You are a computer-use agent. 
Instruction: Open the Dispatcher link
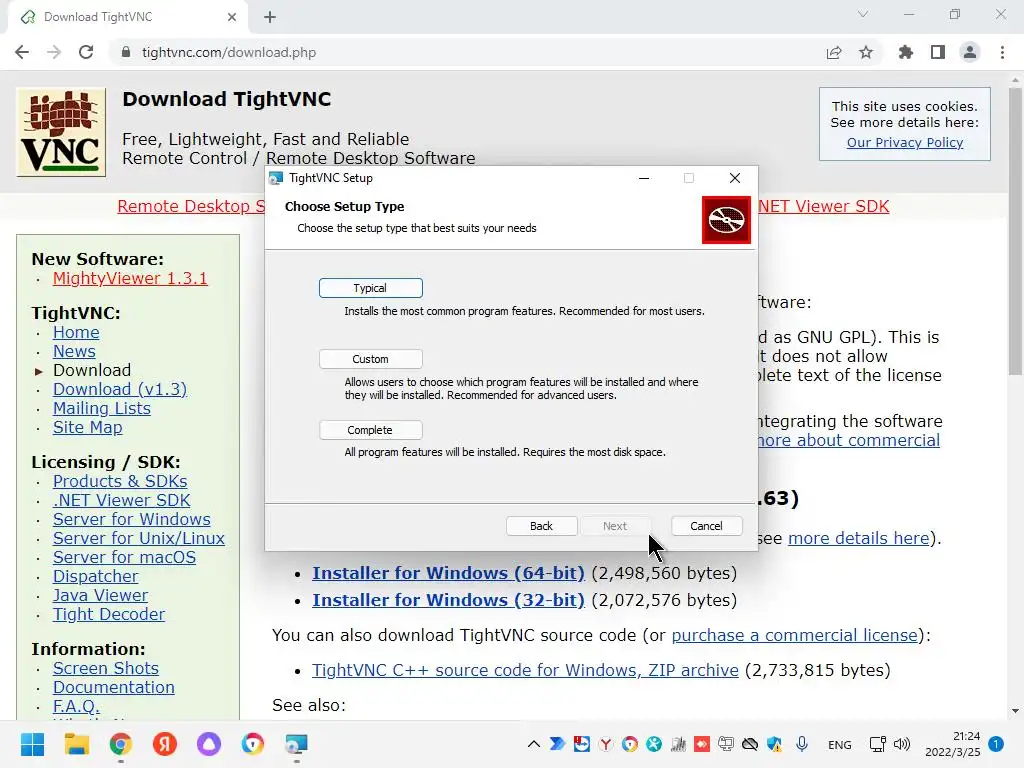click(x=95, y=576)
